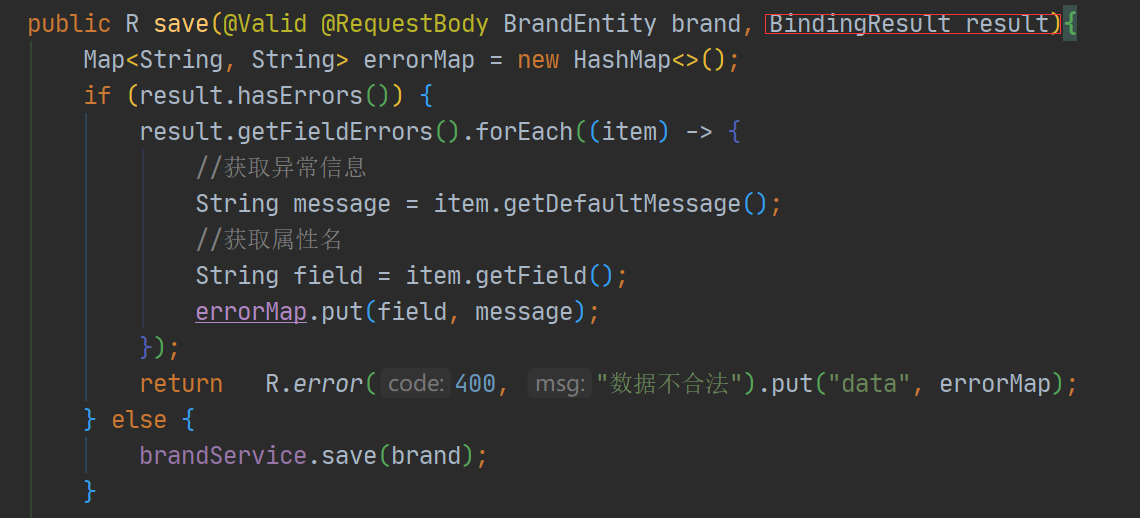Image resolution: width=1140 pixels, height=518 pixels.
Task: Click the underlined errorMap variable
Action: [251, 312]
